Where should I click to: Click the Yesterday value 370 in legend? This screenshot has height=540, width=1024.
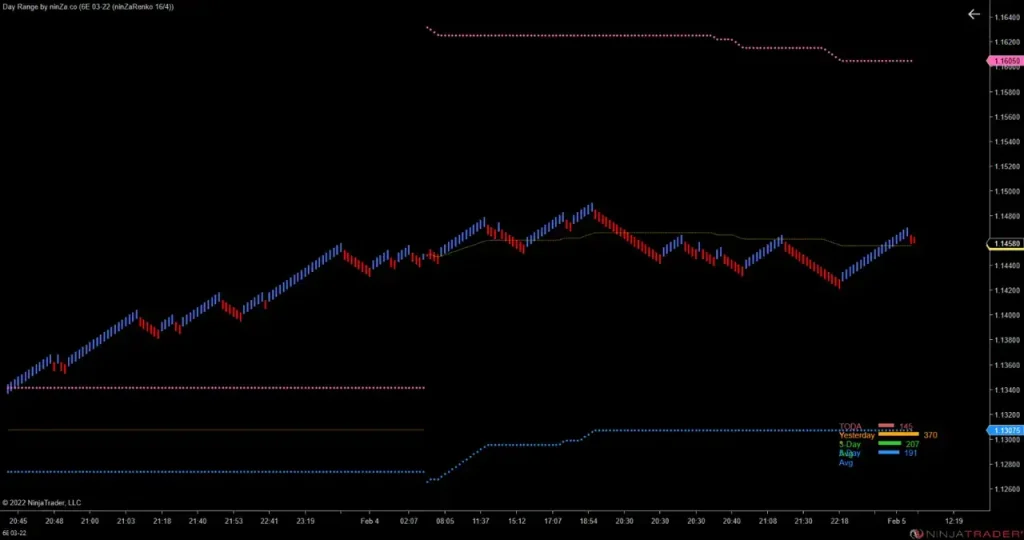click(x=930, y=435)
